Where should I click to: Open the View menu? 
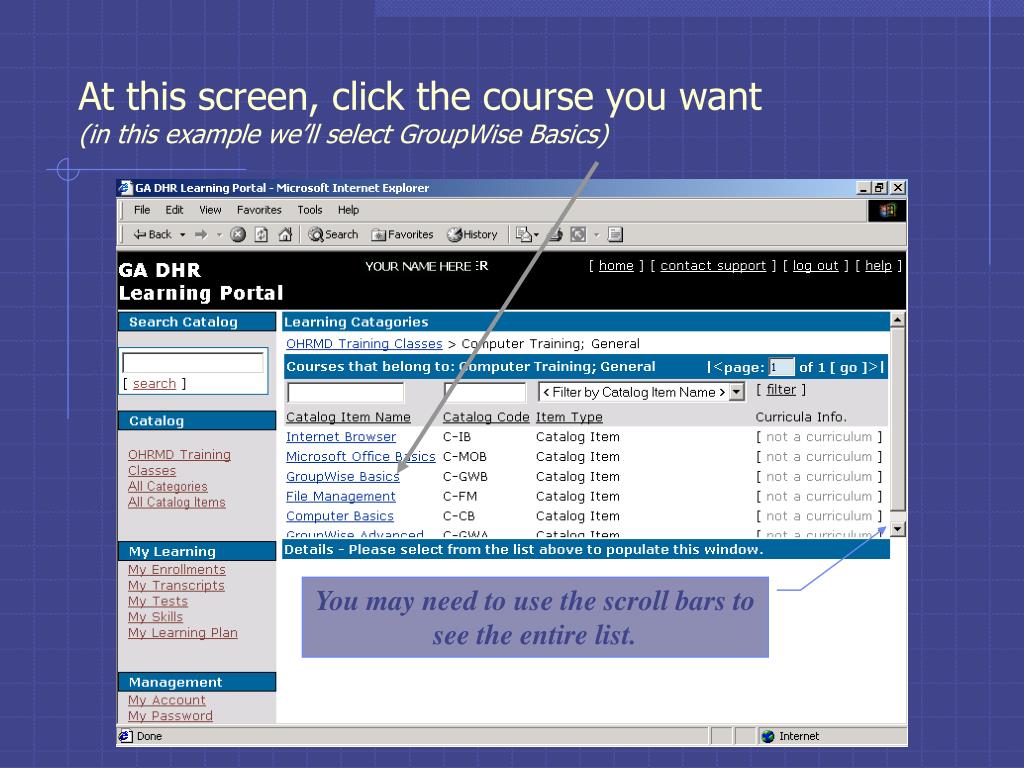[210, 210]
